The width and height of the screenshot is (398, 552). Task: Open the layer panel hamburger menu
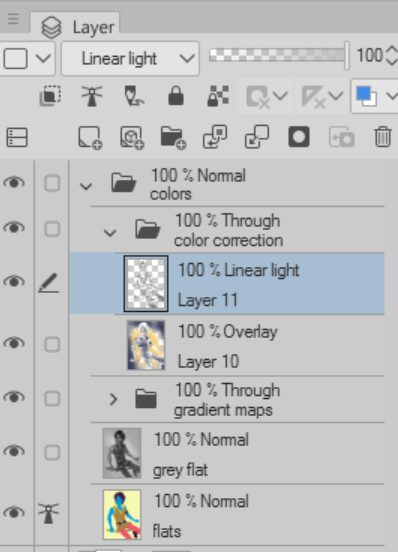[x=13, y=19]
